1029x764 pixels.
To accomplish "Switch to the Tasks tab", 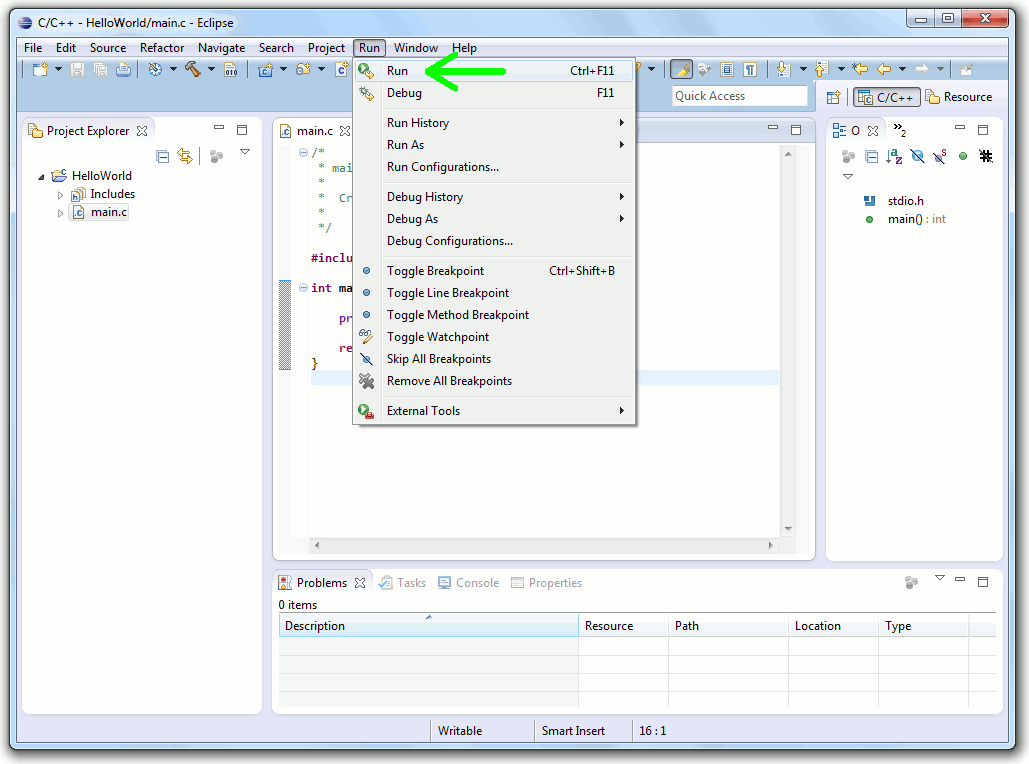I will (x=403, y=583).
